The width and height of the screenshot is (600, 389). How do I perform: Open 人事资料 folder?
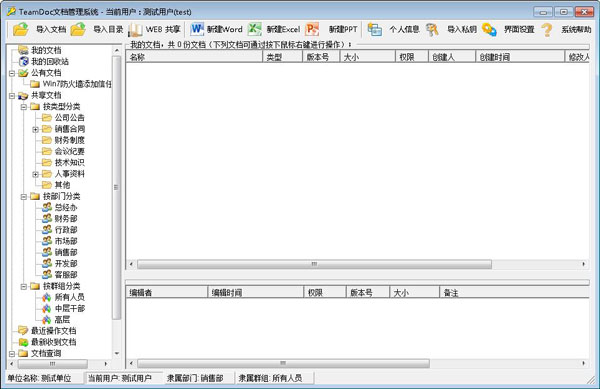(69, 174)
